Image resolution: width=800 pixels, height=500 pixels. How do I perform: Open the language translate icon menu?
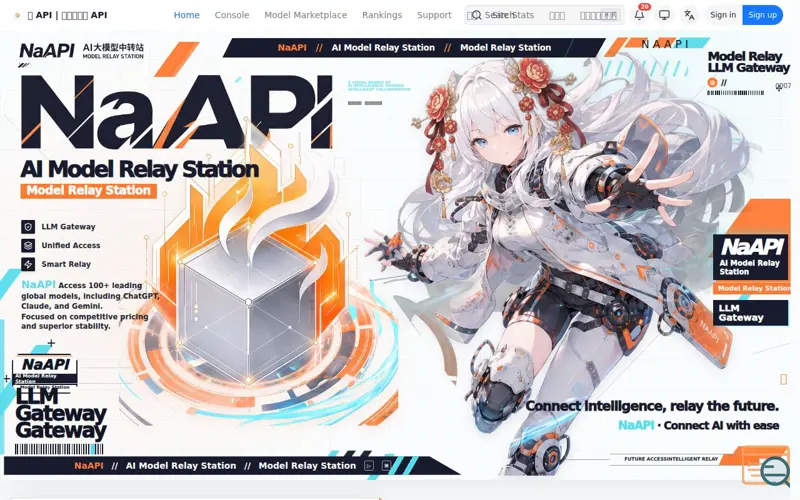689,15
